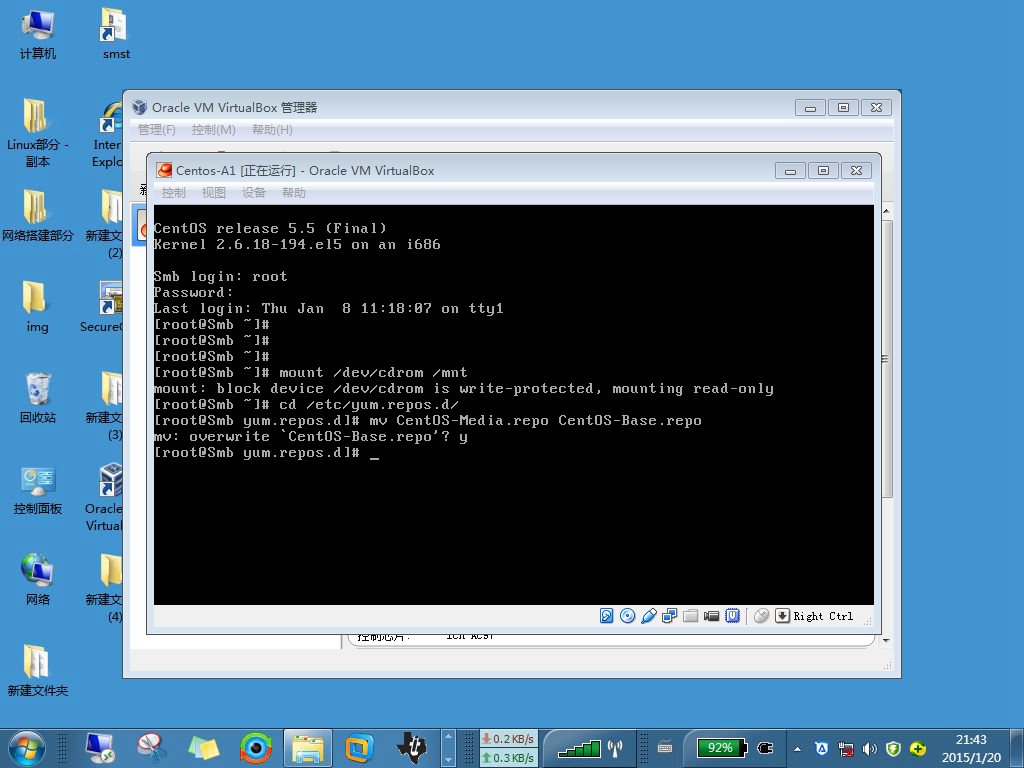This screenshot has width=1024, height=768.
Task: Click the VirtualBox manager scrollbar down arrow
Action: click(x=886, y=641)
